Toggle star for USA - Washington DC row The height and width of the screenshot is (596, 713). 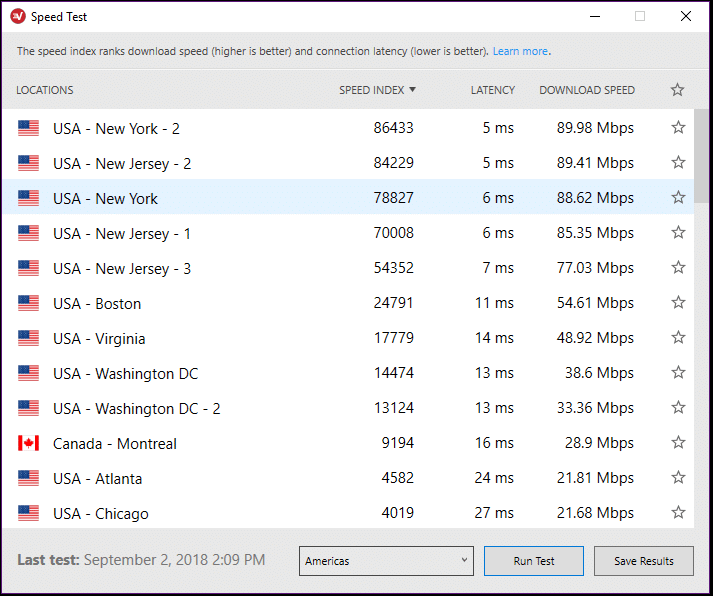(678, 372)
